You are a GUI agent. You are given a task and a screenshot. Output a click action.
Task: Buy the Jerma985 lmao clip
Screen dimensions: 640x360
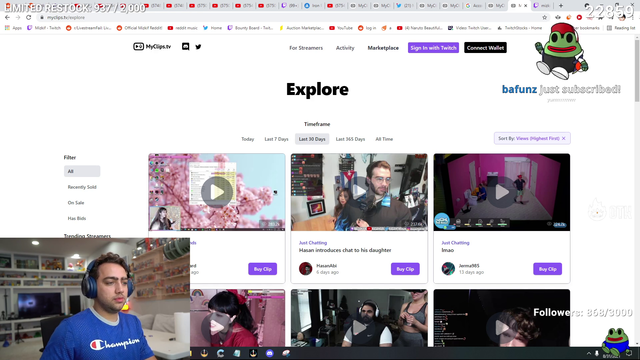(x=547, y=269)
